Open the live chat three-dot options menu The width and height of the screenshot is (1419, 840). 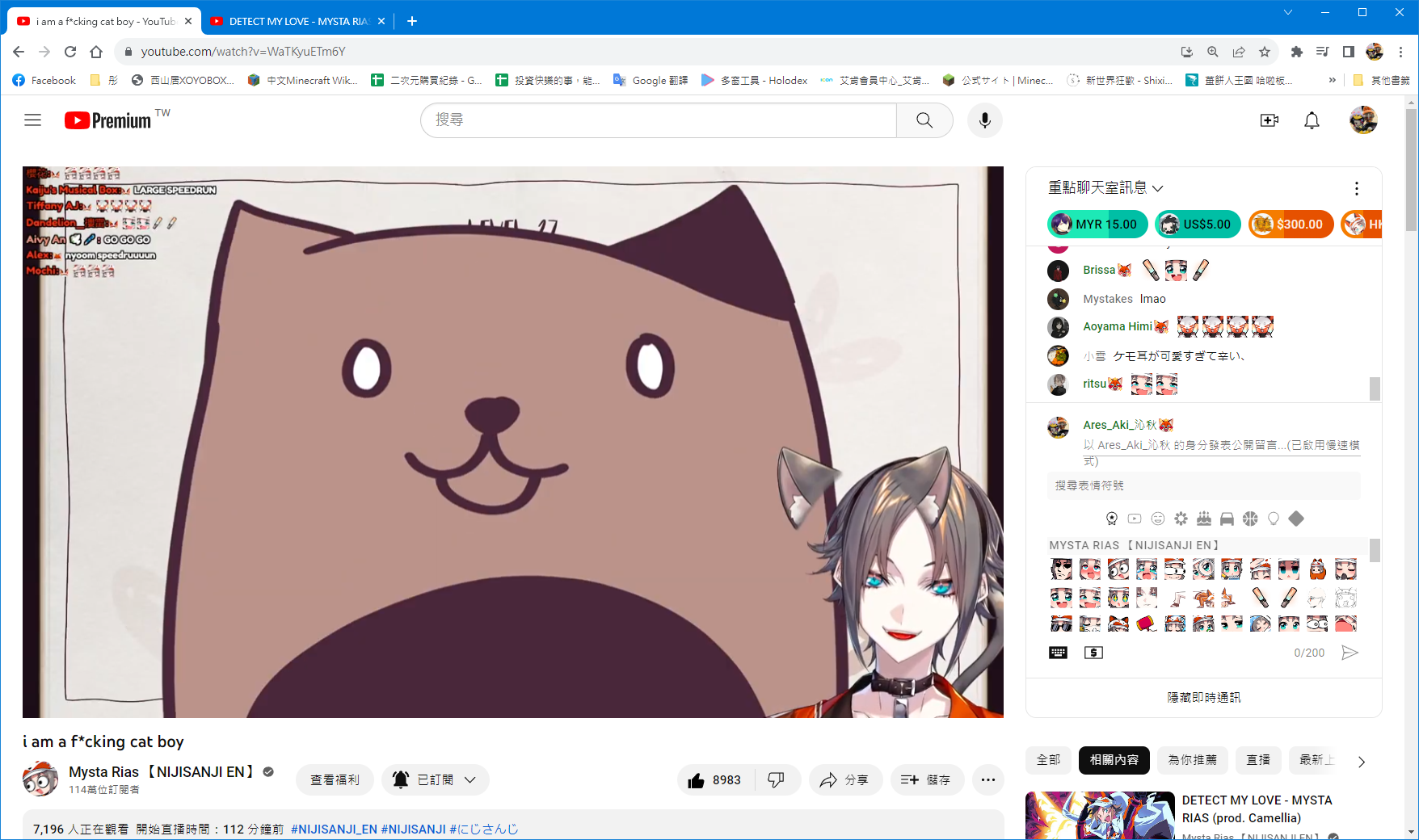[1356, 188]
